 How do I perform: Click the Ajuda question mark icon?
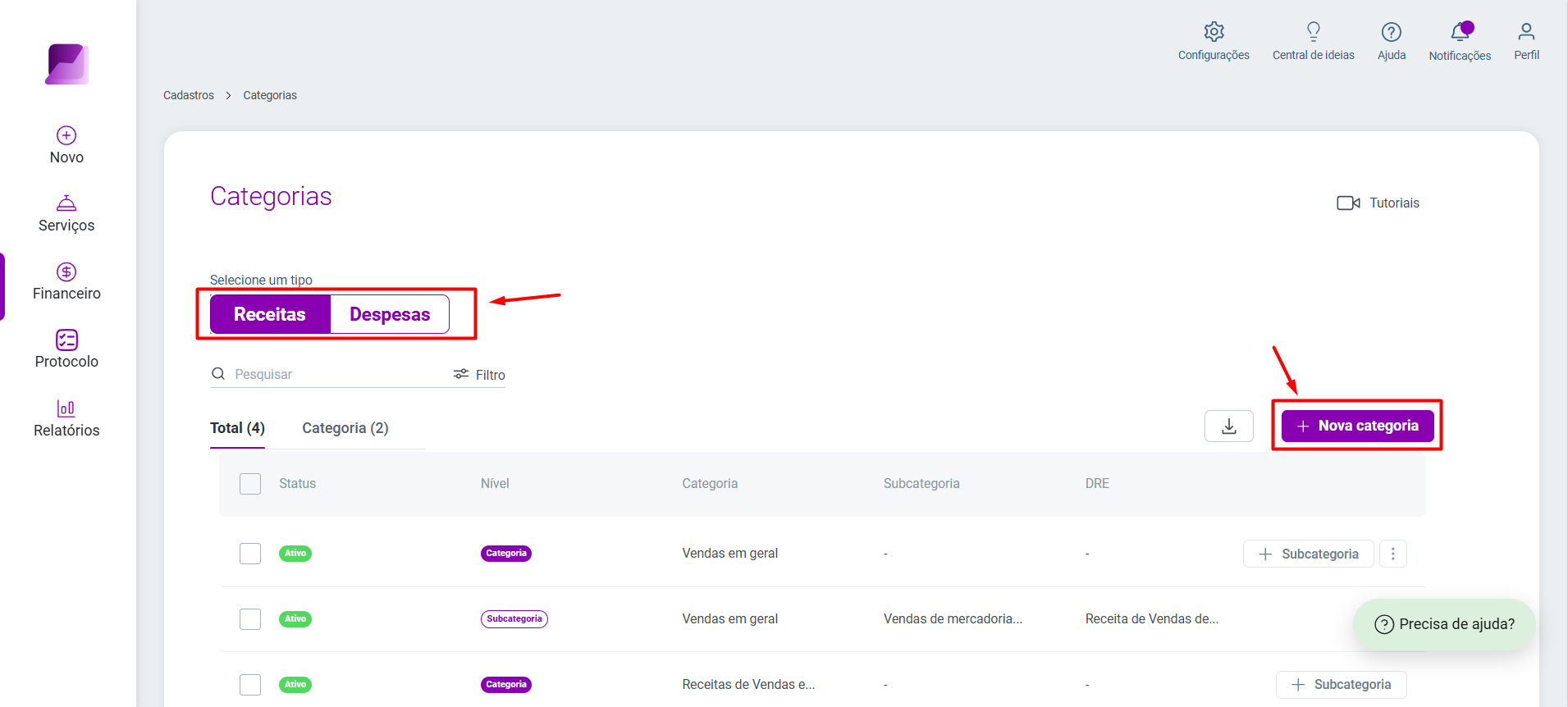point(1391,32)
